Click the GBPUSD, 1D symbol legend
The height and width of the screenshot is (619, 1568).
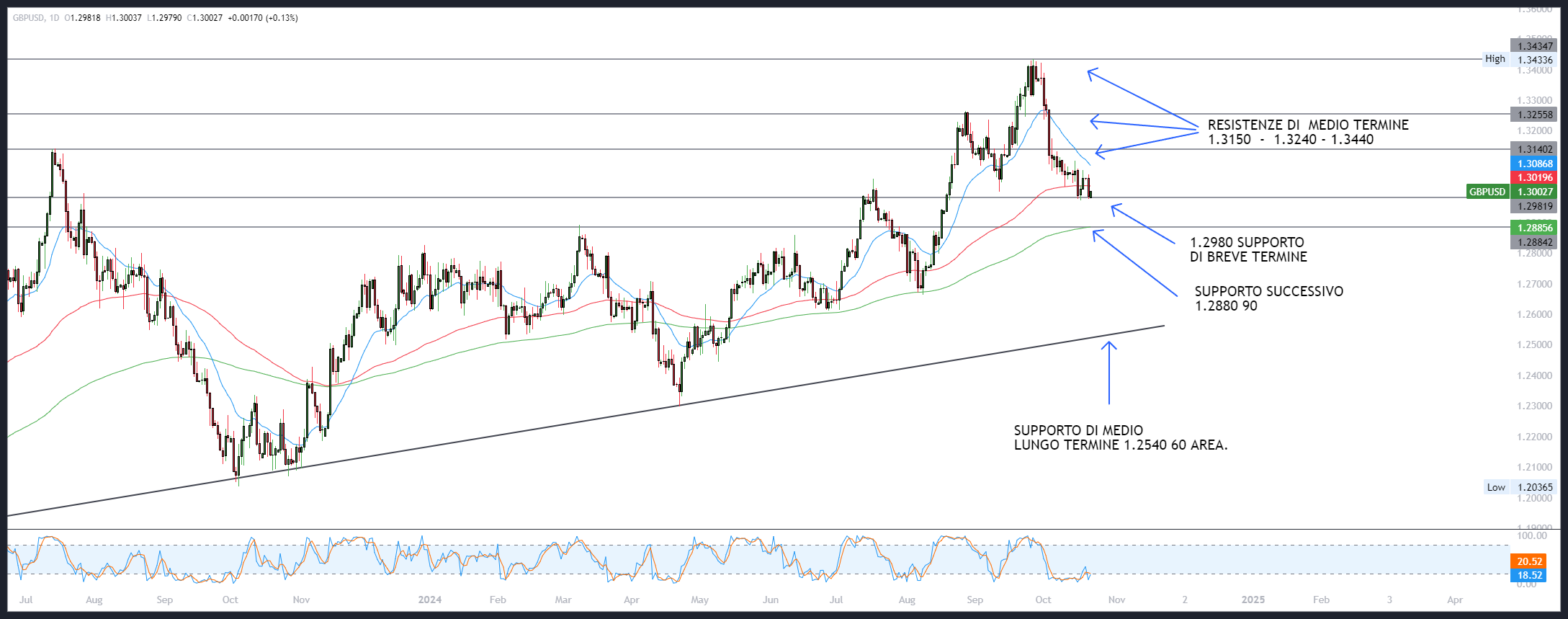click(x=35, y=18)
